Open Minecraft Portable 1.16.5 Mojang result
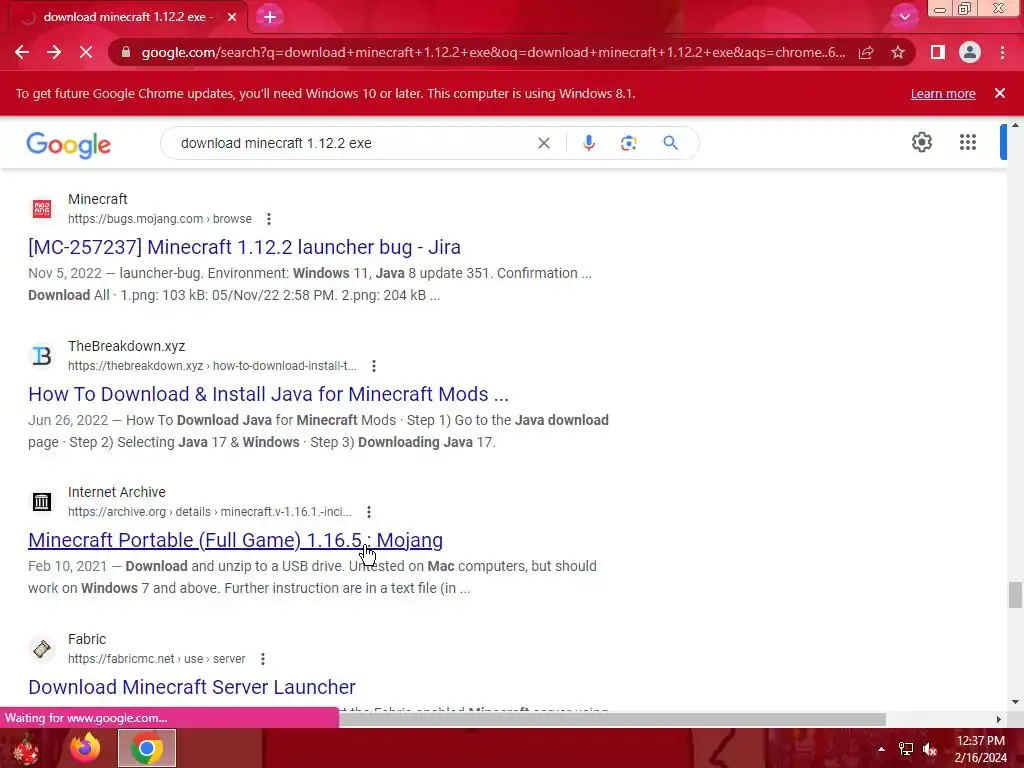This screenshot has width=1024, height=768. click(235, 540)
